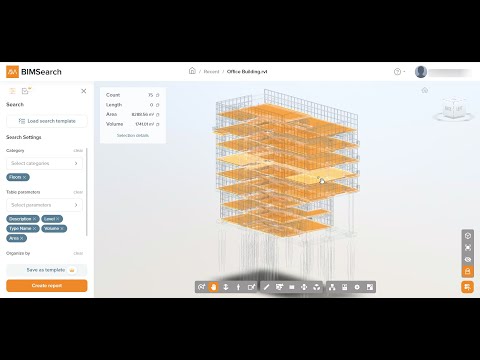
Task: Open the Select categories dropdown
Action: (x=44, y=163)
